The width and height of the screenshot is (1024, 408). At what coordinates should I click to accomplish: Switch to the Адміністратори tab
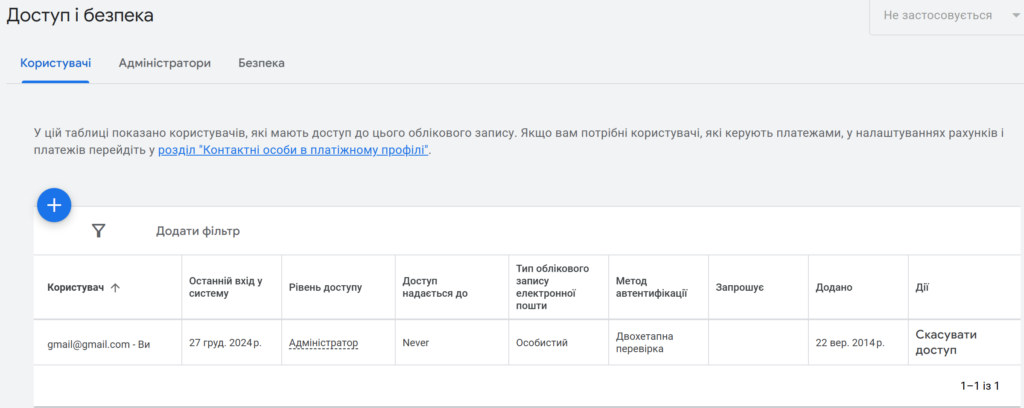click(165, 63)
